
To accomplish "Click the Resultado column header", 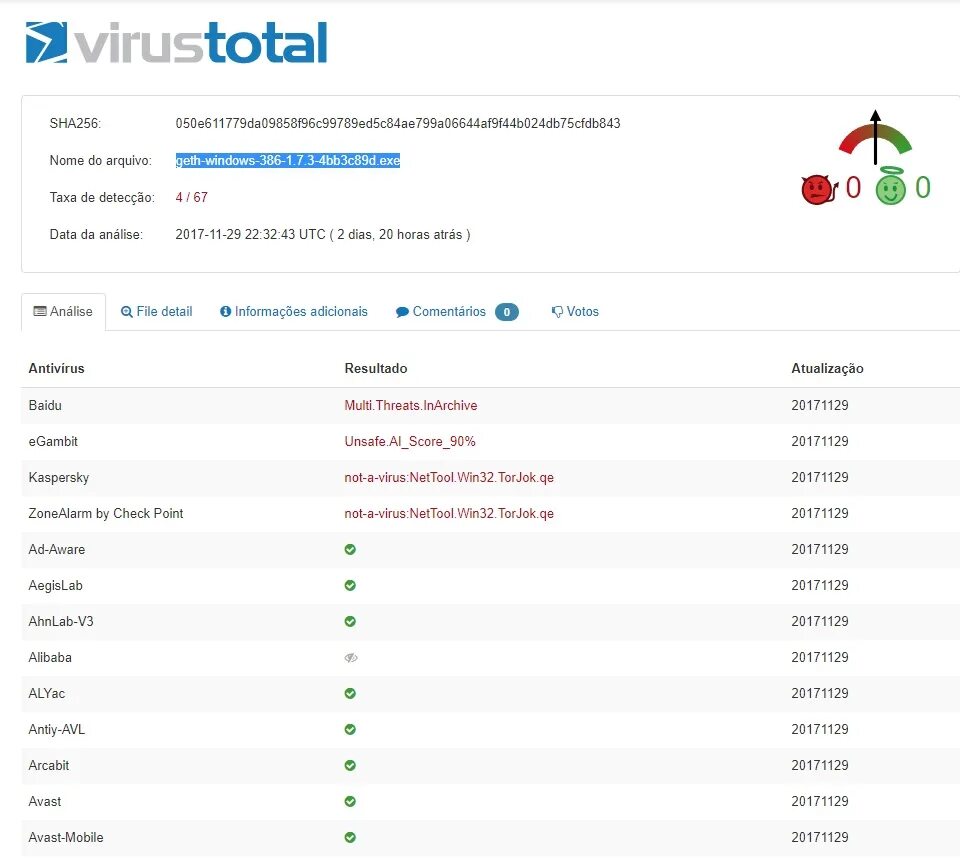I will click(376, 369).
